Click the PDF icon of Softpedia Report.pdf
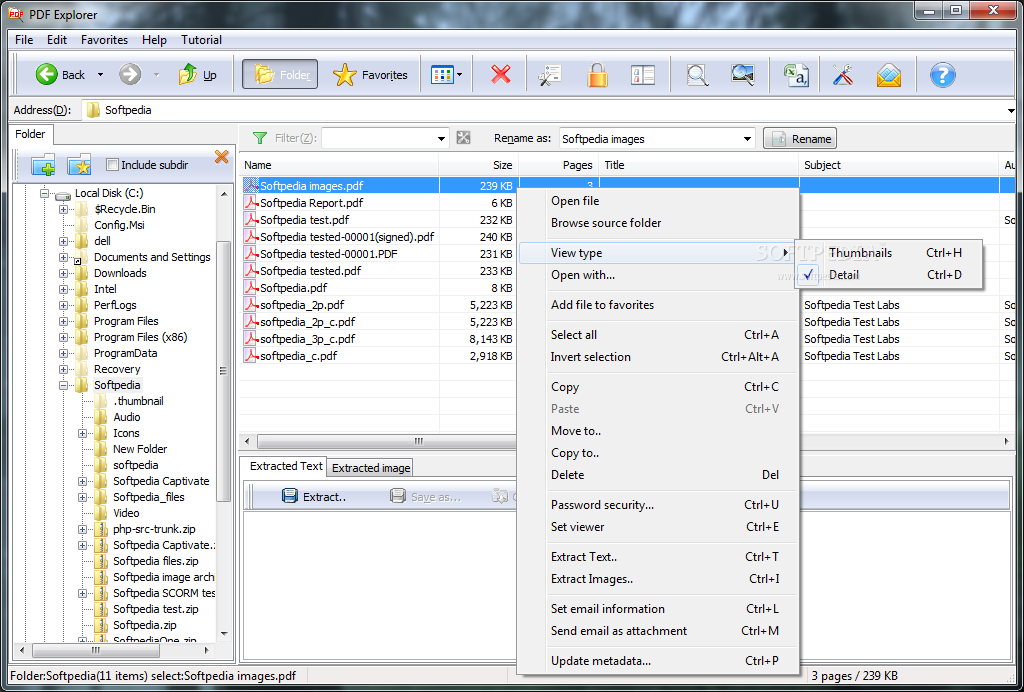The height and width of the screenshot is (692, 1024). (x=251, y=202)
